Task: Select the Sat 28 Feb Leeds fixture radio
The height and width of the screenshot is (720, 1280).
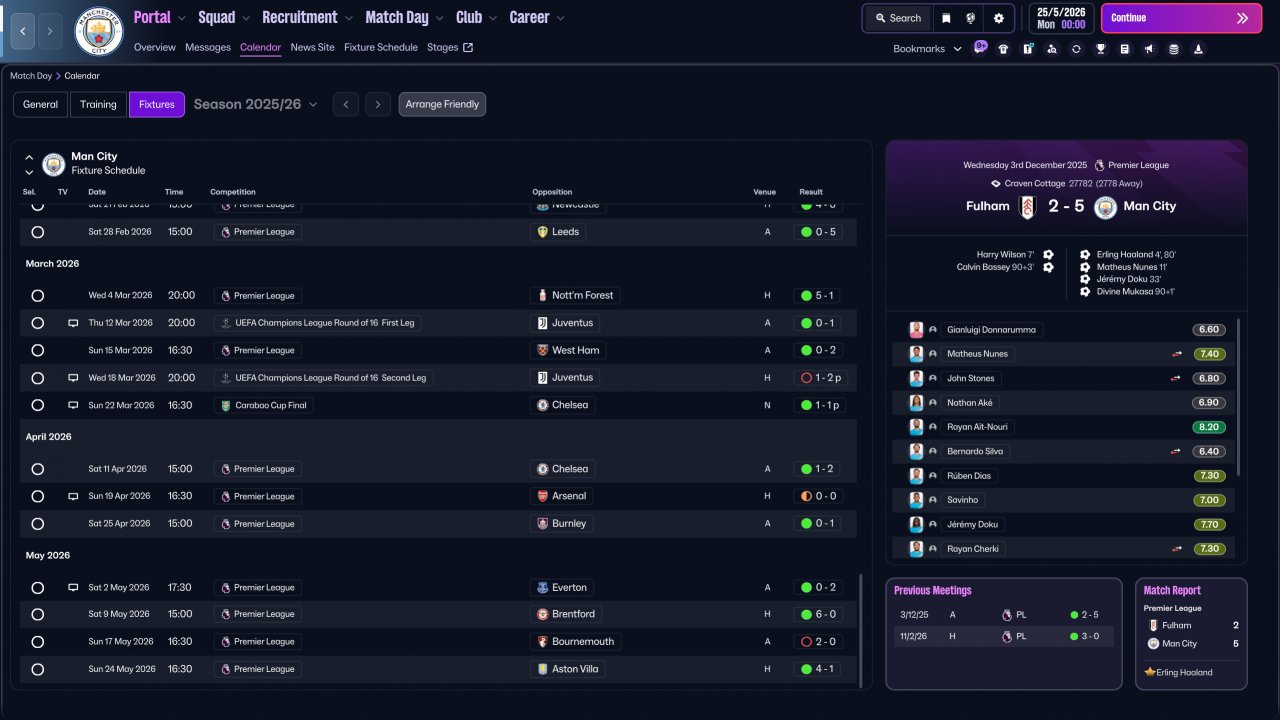Action: point(38,232)
